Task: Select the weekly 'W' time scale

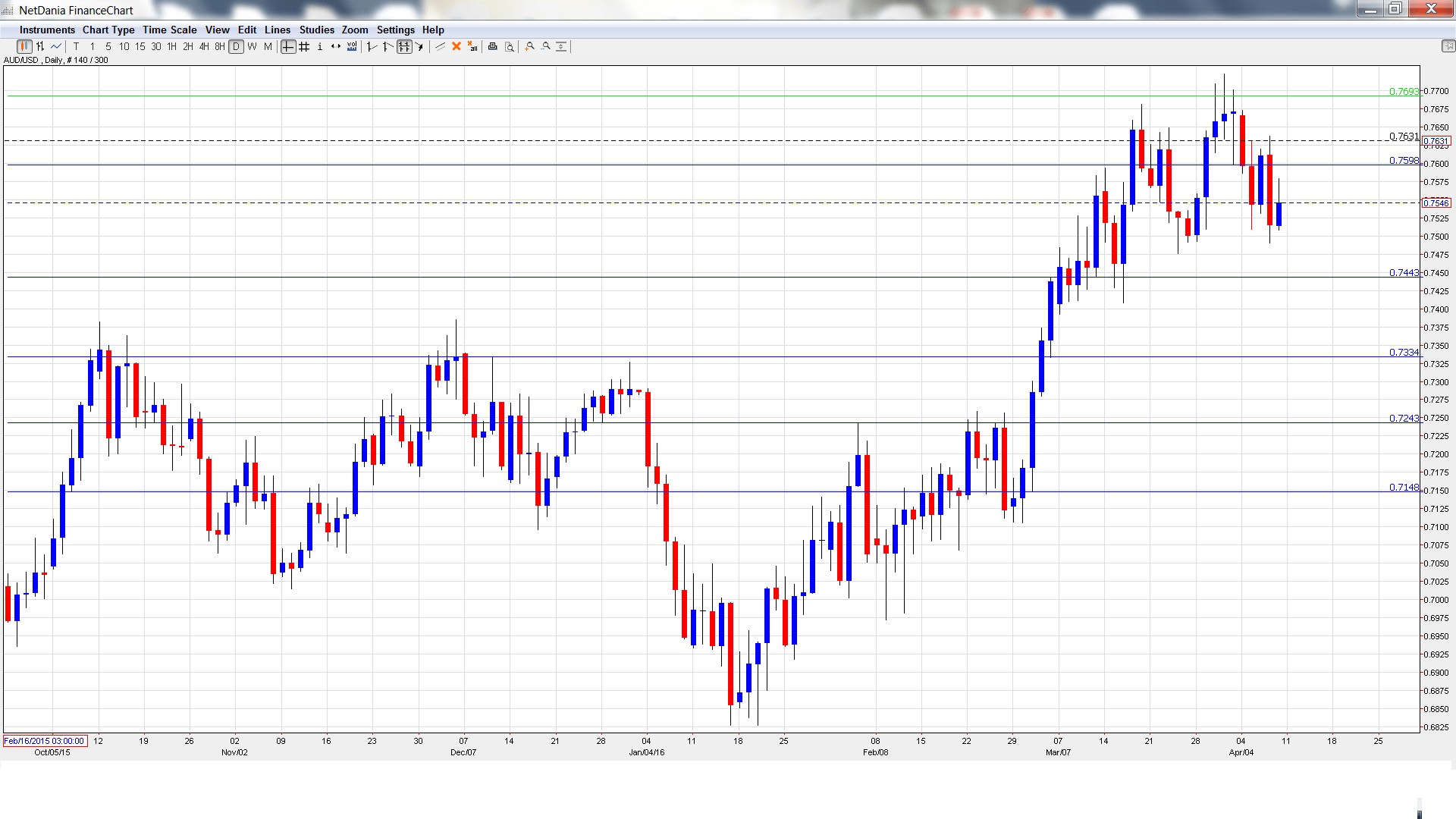Action: (x=252, y=47)
